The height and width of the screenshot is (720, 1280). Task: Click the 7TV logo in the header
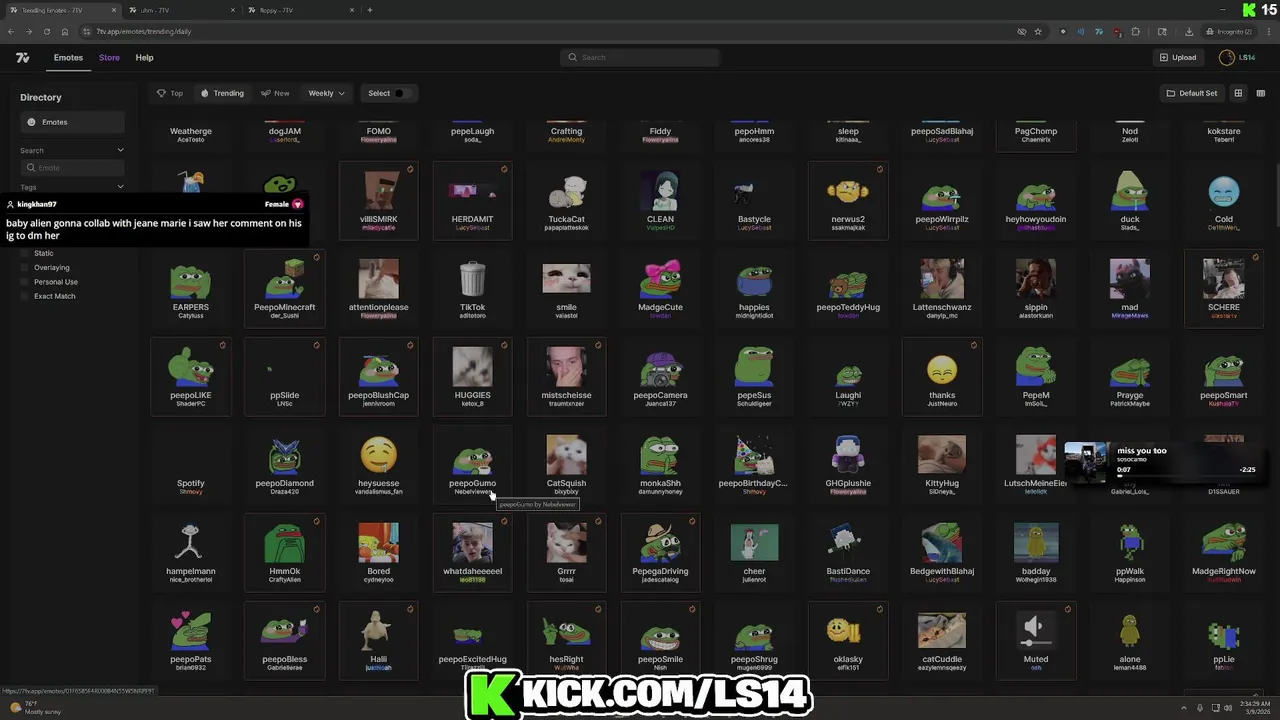[22, 58]
